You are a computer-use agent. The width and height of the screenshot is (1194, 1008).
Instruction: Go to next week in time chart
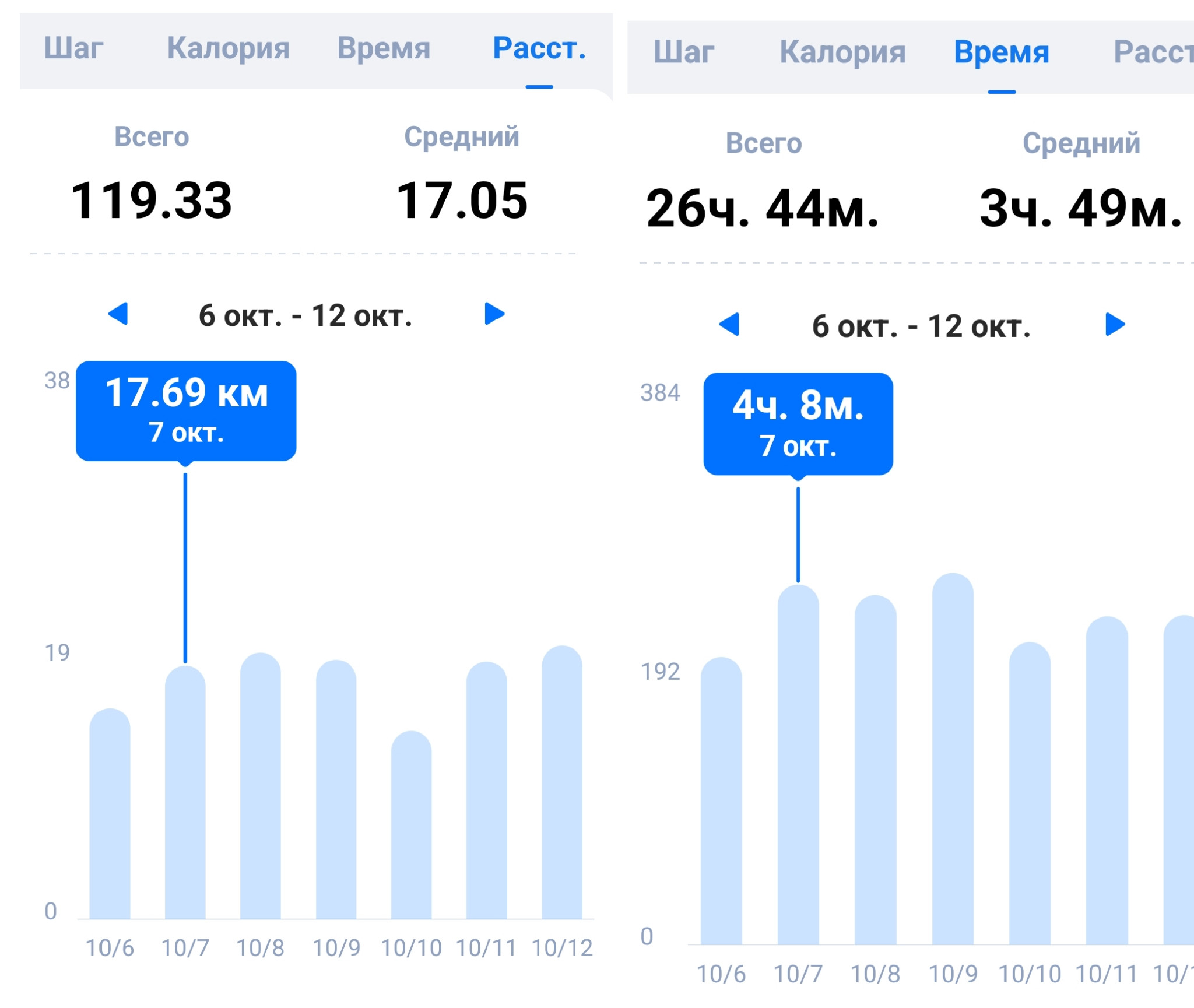1115,324
